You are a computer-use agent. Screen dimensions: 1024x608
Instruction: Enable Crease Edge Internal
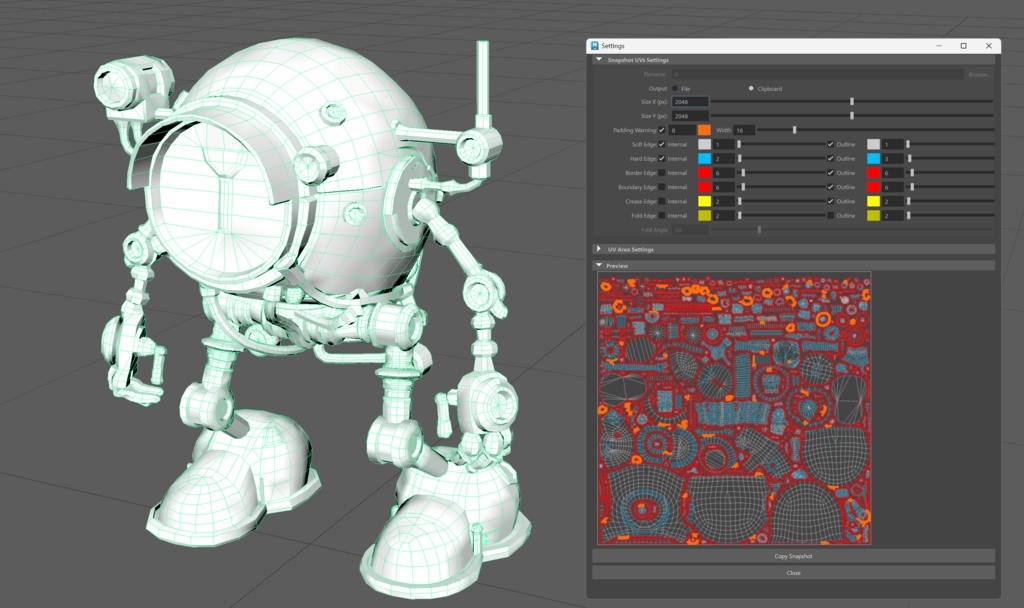tap(662, 201)
